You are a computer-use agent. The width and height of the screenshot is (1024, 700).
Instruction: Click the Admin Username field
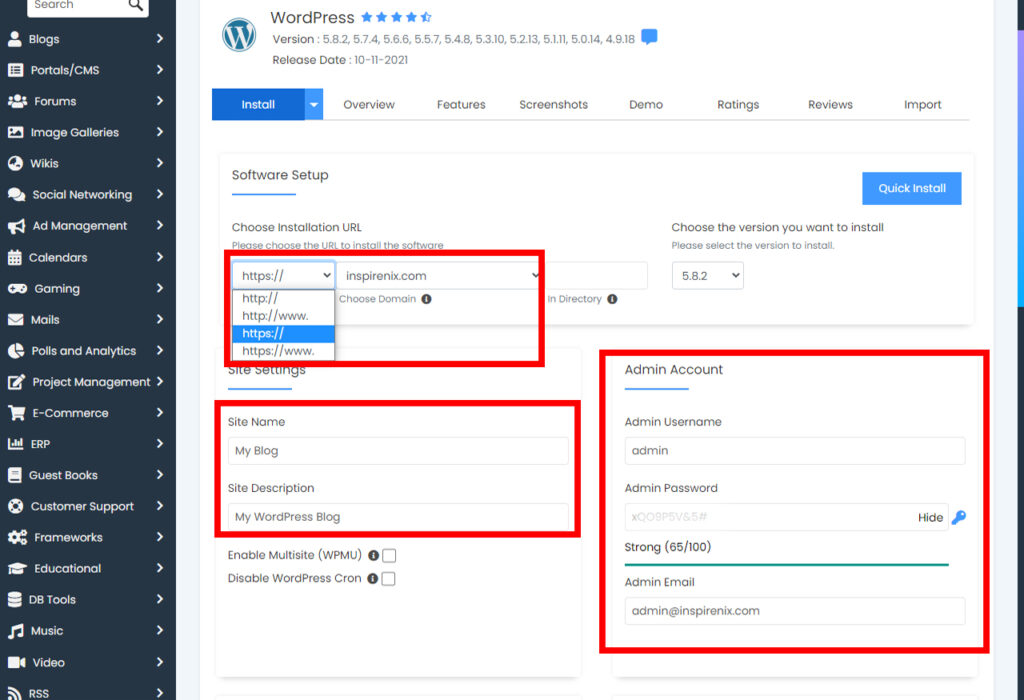tap(795, 451)
